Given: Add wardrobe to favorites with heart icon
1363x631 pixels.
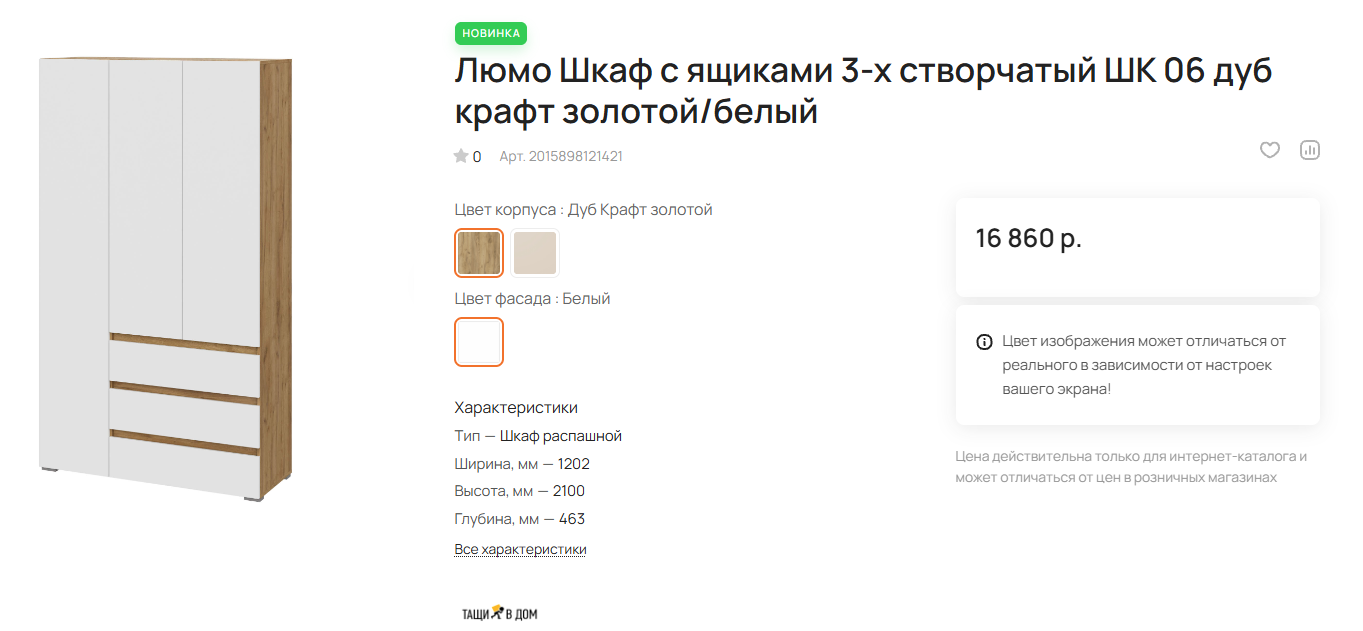Looking at the screenshot, I should (1269, 150).
